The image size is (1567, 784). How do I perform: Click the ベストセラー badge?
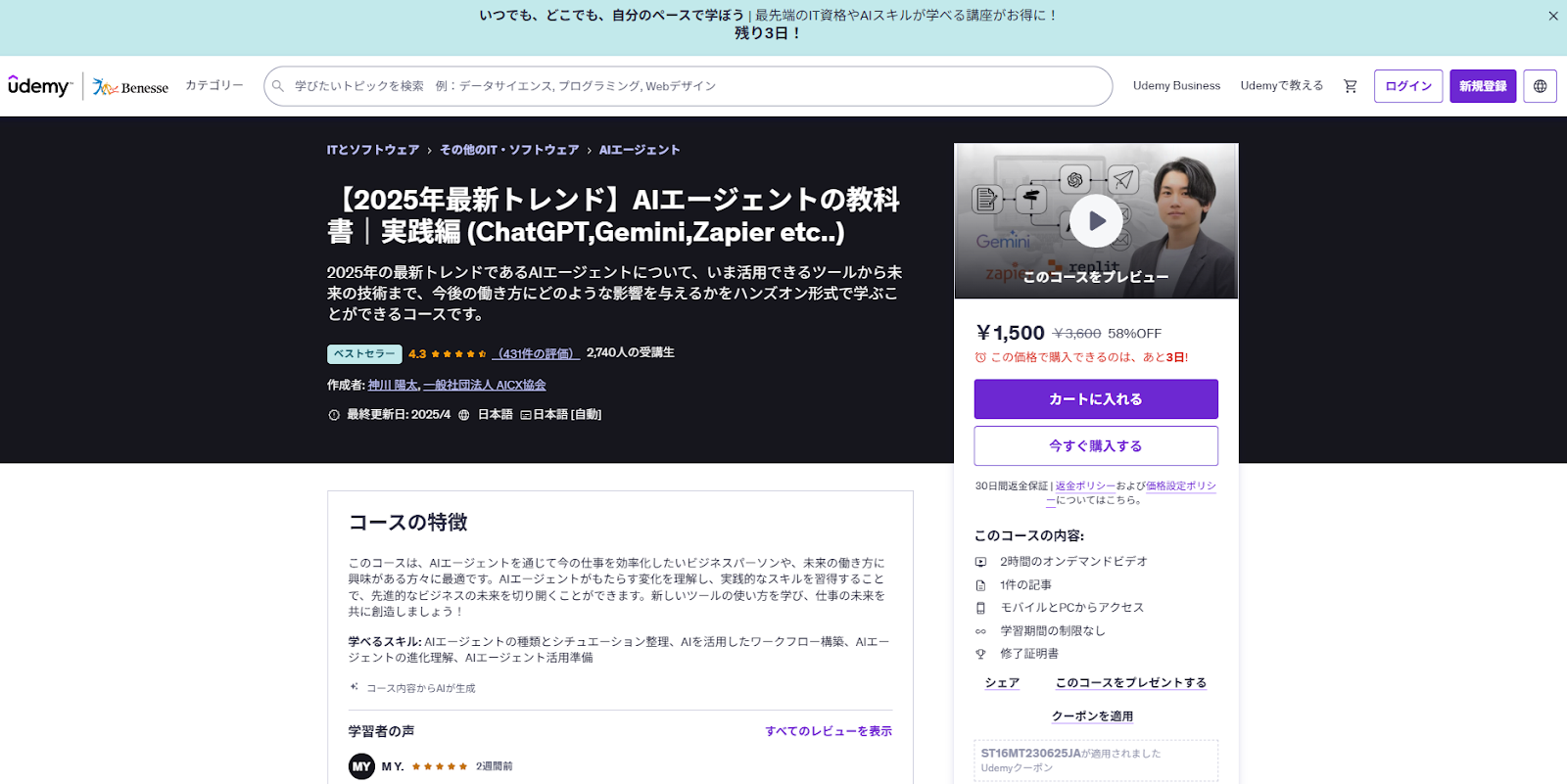tap(364, 353)
